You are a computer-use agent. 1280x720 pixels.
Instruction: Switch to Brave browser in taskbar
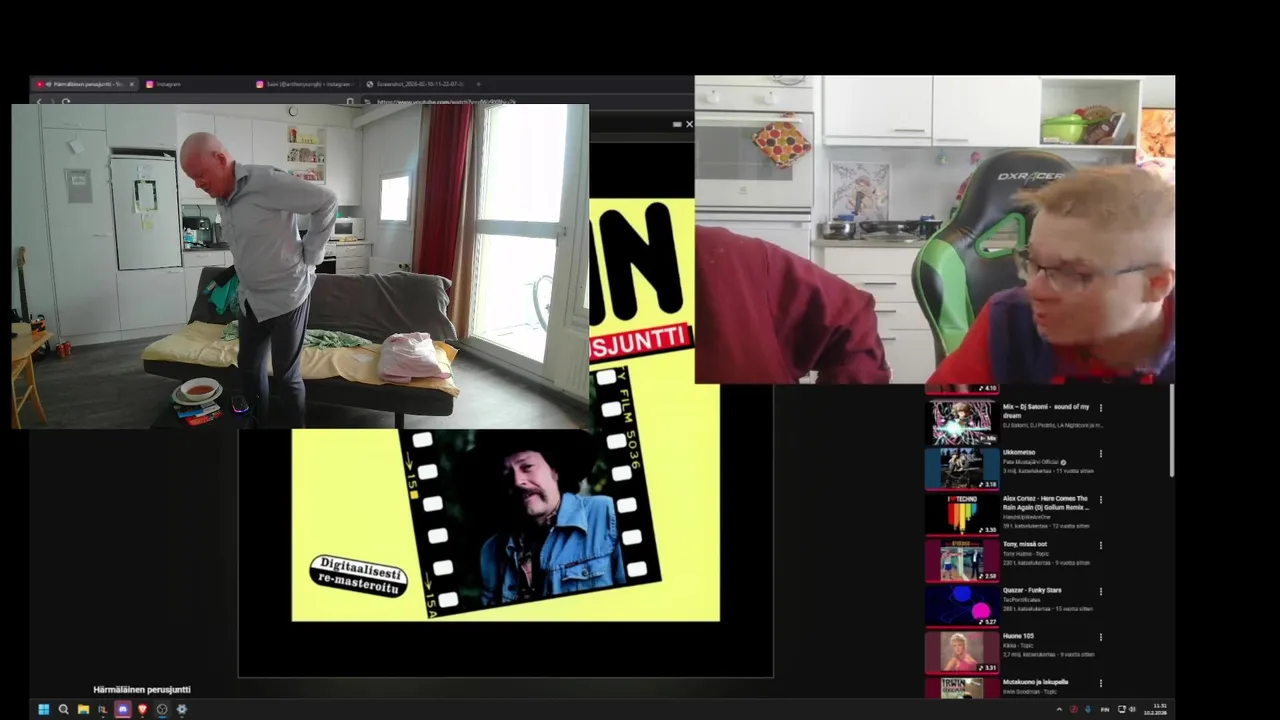click(142, 709)
